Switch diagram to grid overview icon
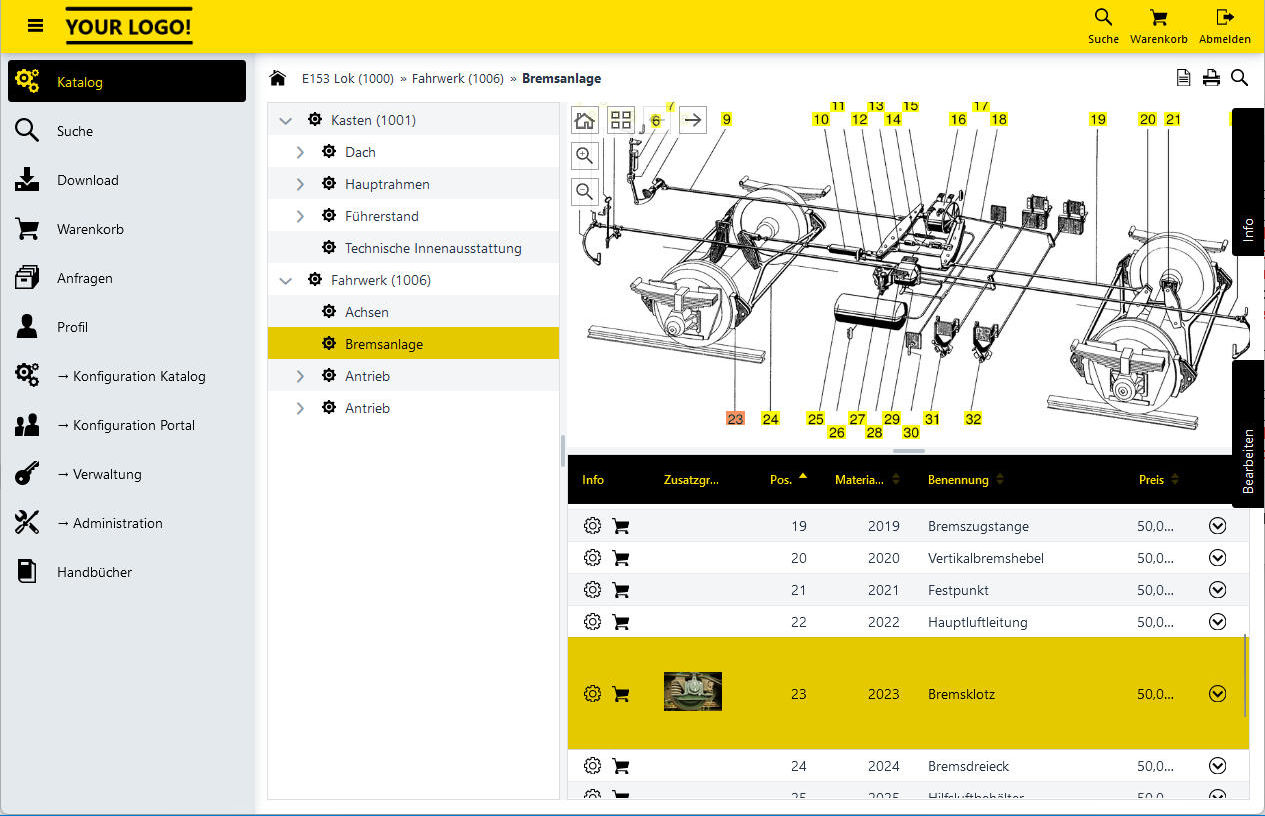 pyautogui.click(x=621, y=120)
